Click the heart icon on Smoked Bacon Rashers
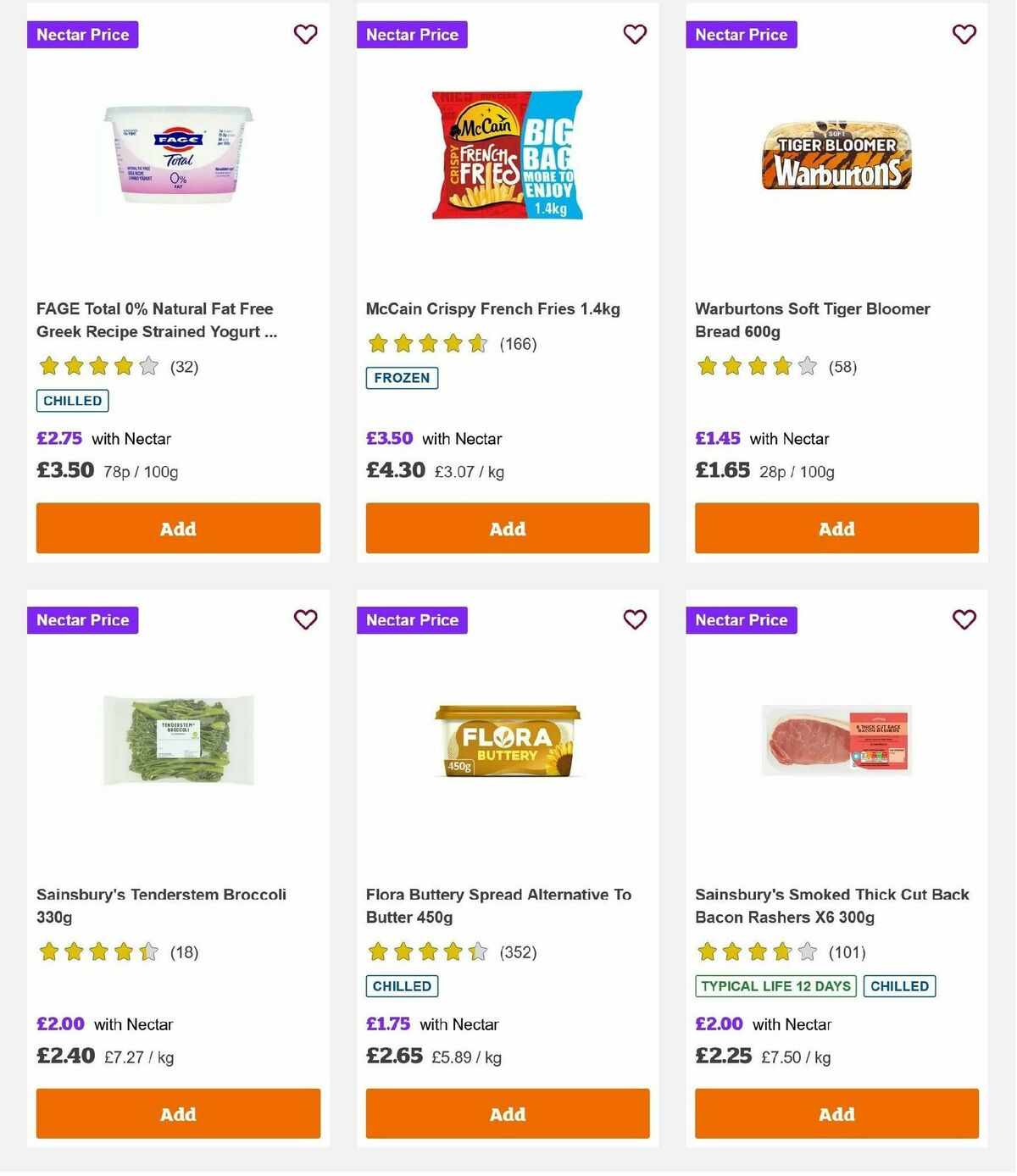1017x1176 pixels. point(964,620)
